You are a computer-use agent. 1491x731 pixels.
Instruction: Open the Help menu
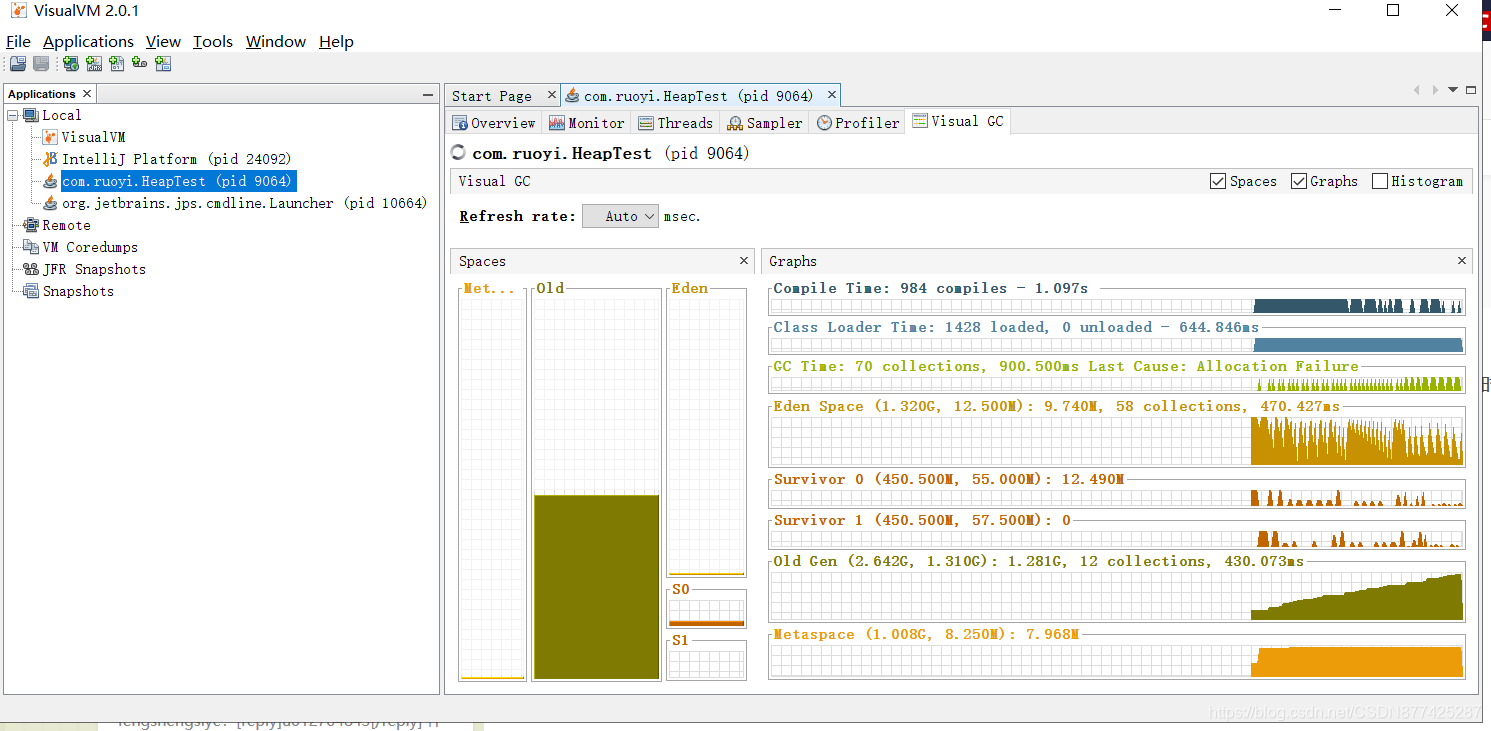(x=336, y=41)
